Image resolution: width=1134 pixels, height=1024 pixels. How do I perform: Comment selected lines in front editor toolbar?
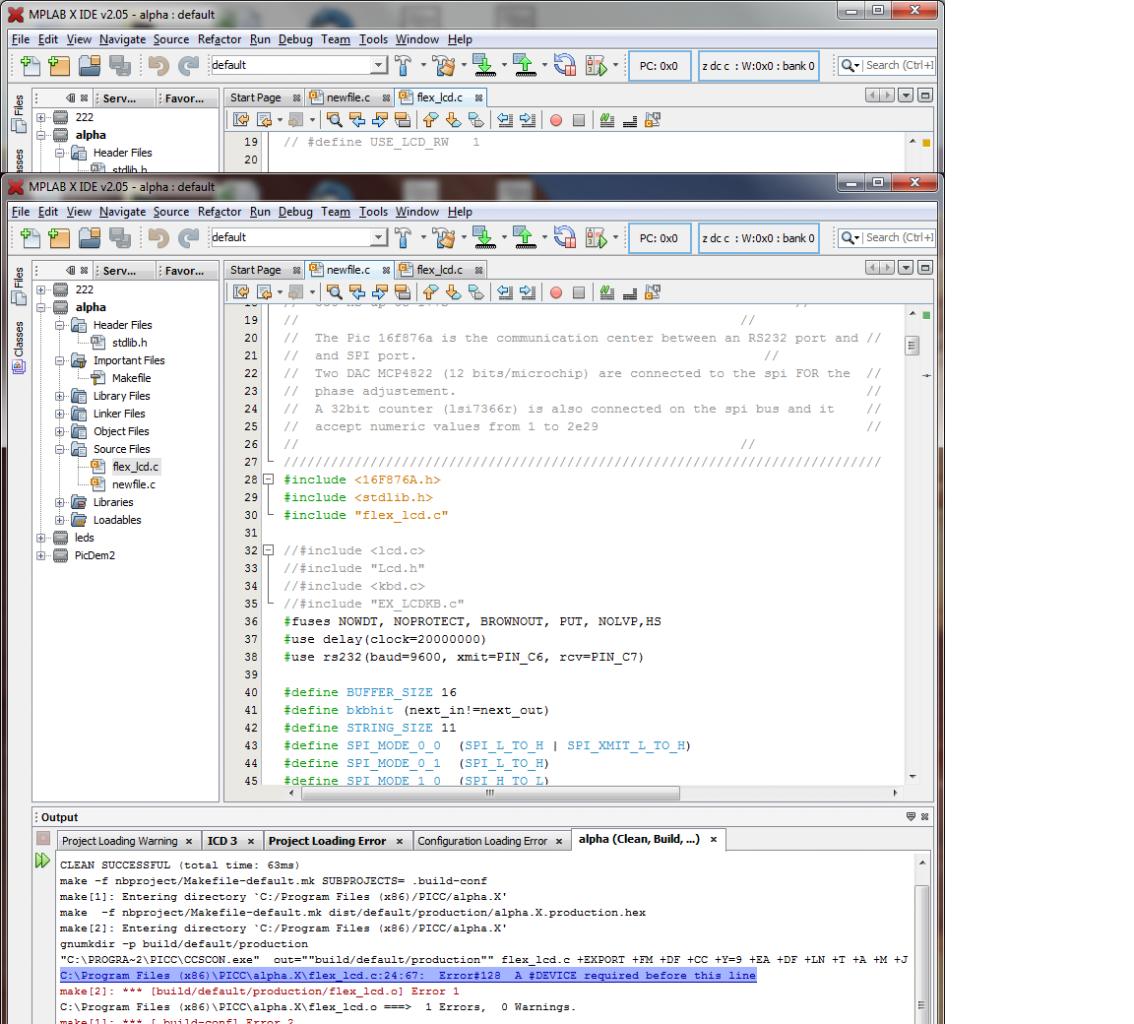click(607, 292)
